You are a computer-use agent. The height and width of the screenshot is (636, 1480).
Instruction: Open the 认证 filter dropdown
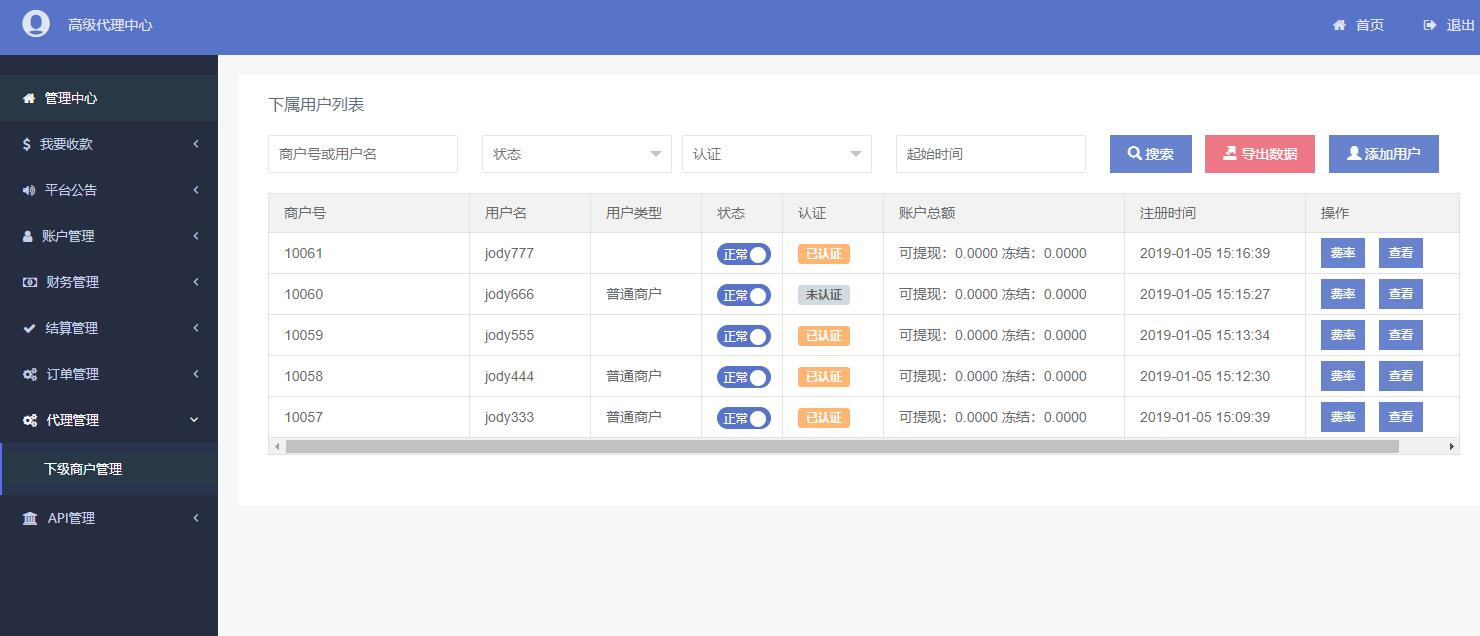[x=776, y=154]
